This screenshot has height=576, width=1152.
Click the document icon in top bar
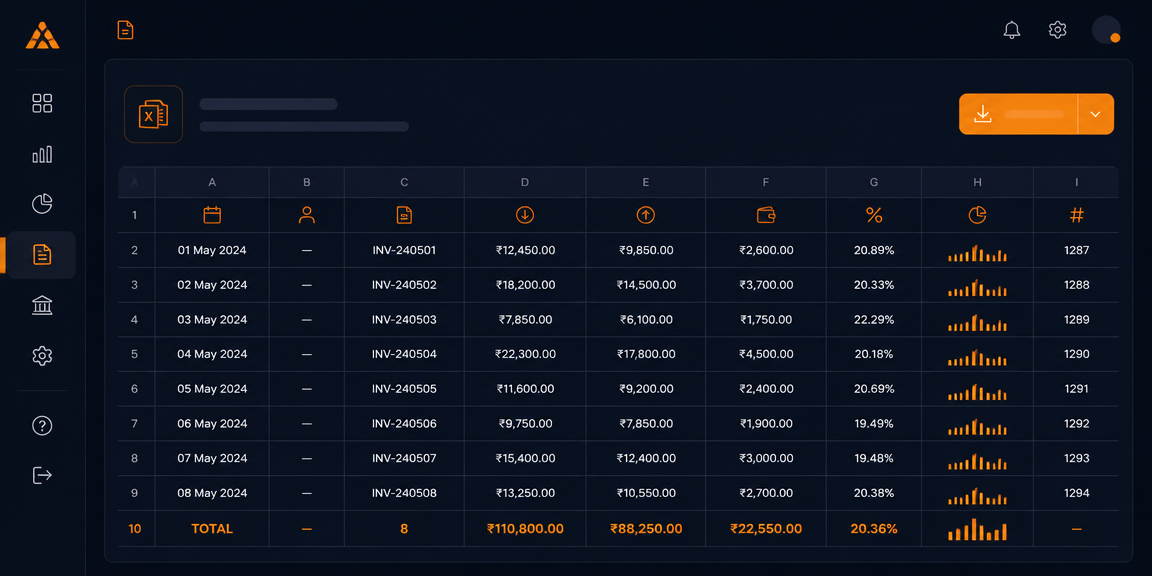tap(126, 30)
